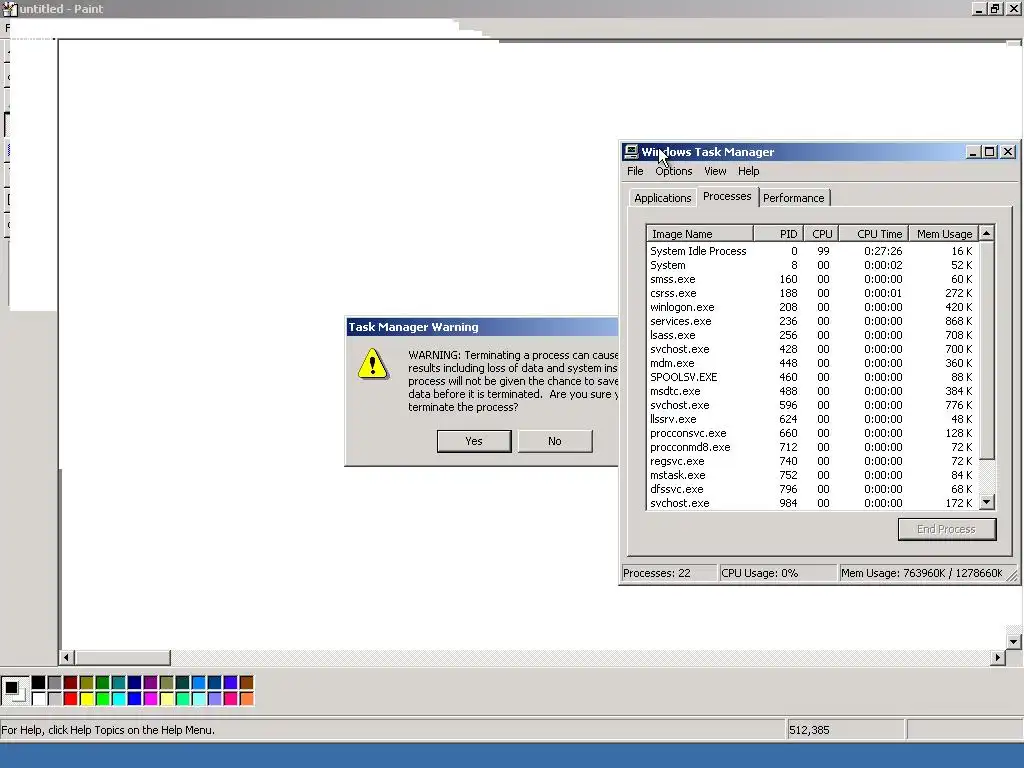Select the procconsvc.exe process

812,433
